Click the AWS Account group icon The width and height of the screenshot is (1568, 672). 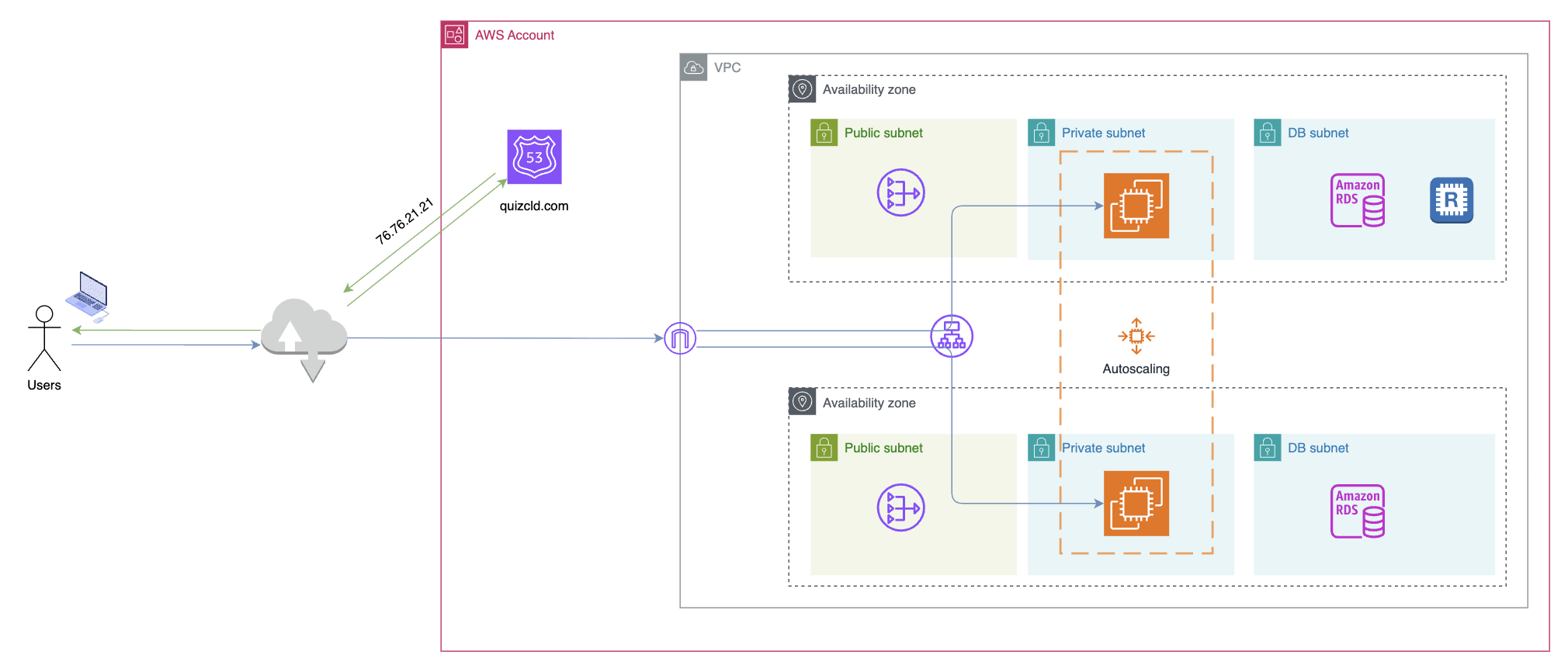(455, 35)
